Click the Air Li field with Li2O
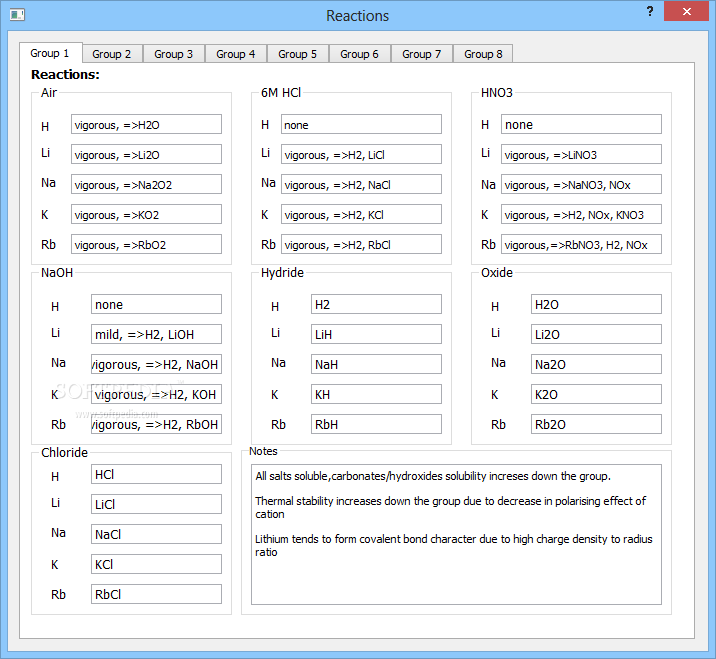Image resolution: width=716 pixels, height=659 pixels. tap(146, 154)
